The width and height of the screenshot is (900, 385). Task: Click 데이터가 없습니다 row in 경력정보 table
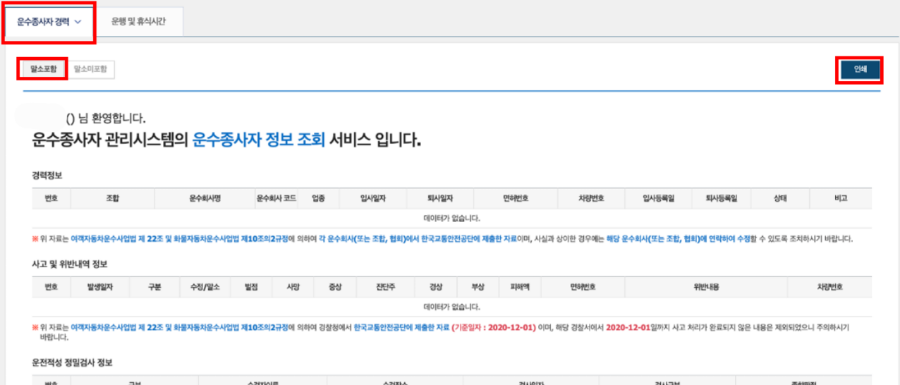point(452,218)
